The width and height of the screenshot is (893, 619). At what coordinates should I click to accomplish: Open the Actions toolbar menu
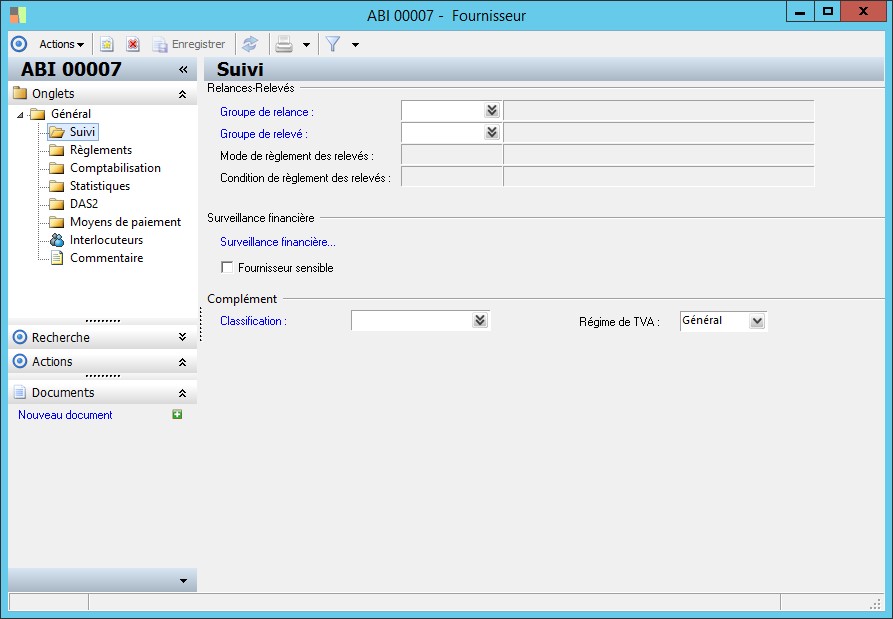(61, 44)
